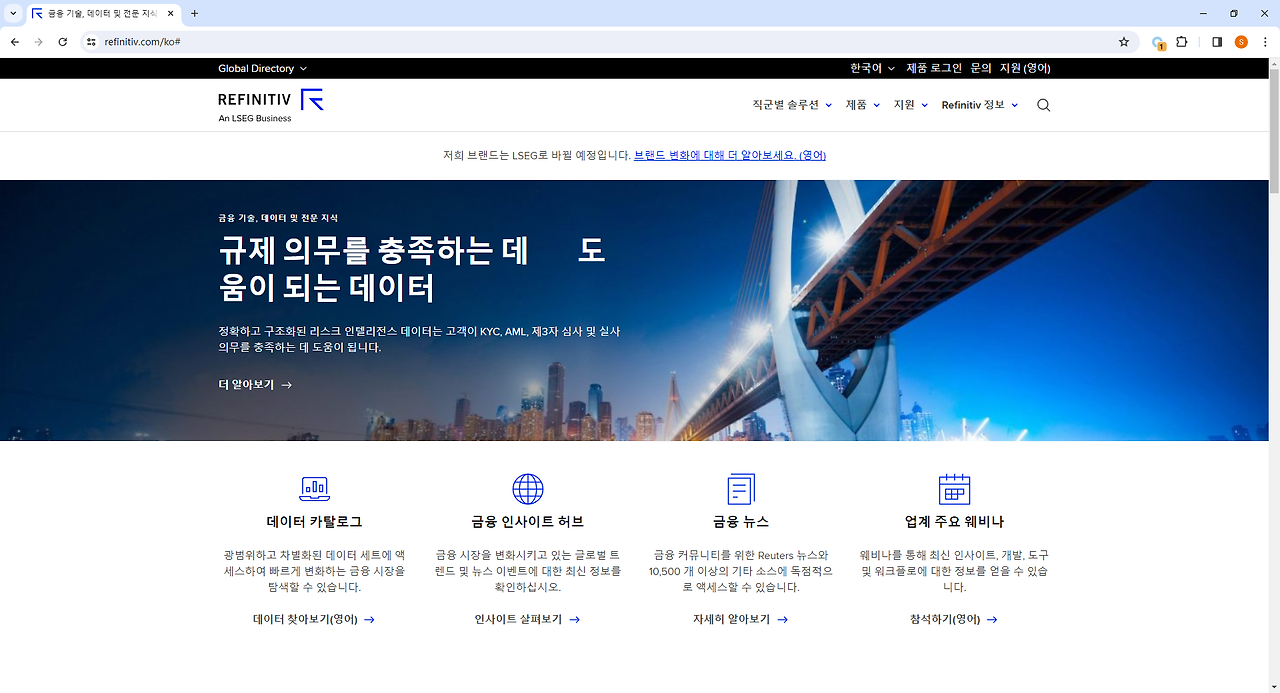1280x693 pixels.
Task: Click the 참석하기(영어) link
Action: pyautogui.click(x=954, y=619)
